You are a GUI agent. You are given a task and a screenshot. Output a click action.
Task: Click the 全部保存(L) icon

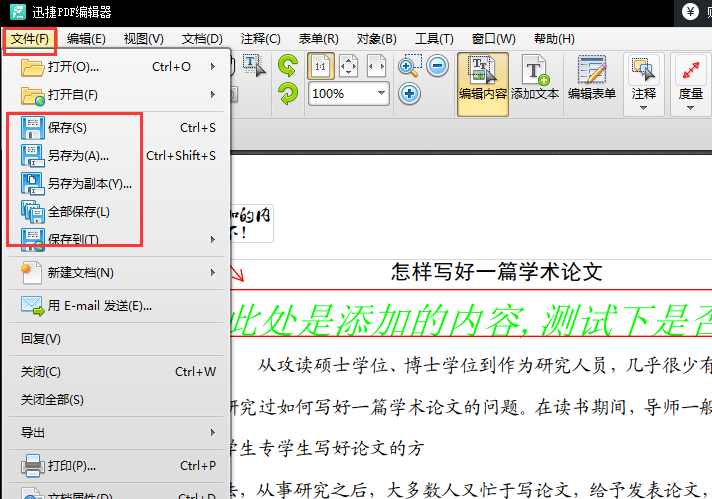point(32,212)
